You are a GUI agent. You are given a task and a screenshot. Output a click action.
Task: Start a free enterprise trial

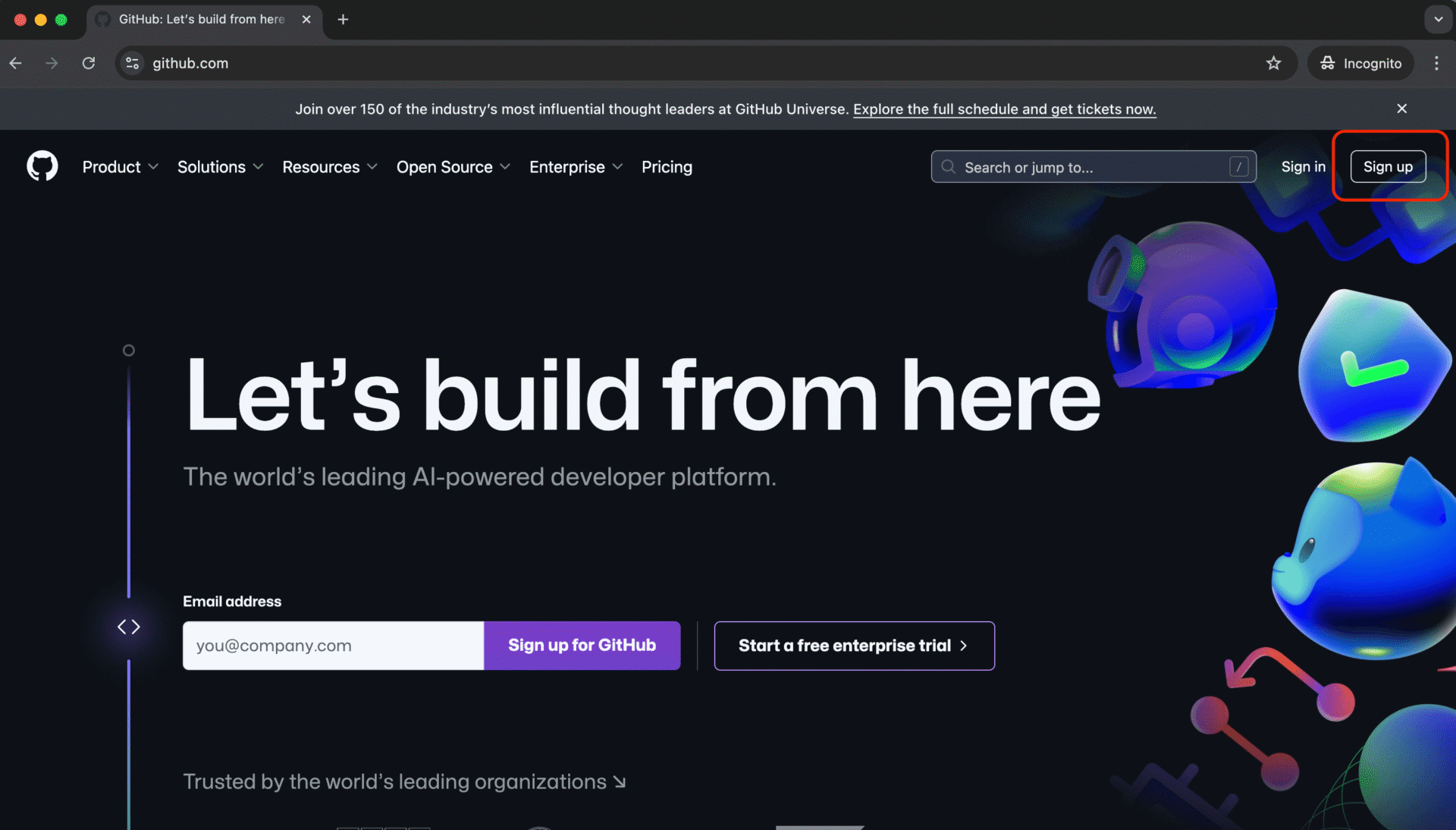pyautogui.click(x=854, y=646)
